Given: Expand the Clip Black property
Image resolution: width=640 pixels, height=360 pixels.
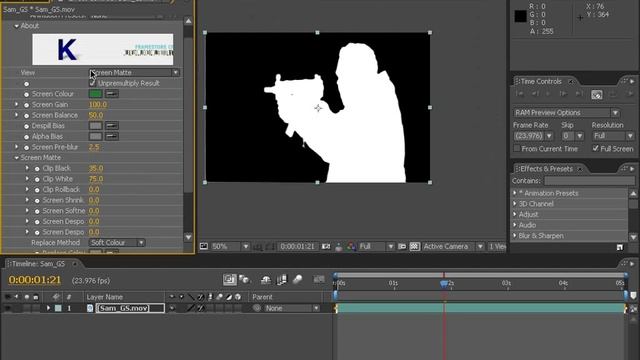Looking at the screenshot, I should click(x=27, y=168).
